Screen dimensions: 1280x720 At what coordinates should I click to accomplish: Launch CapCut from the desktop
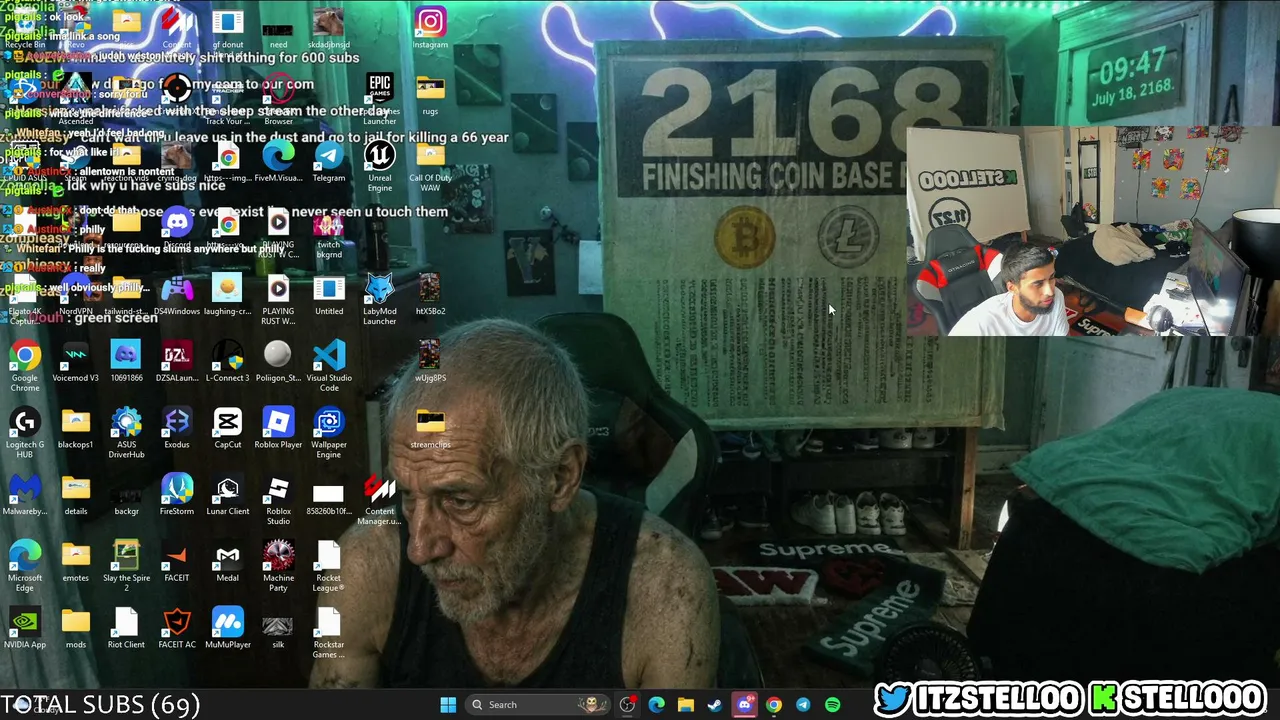tap(227, 429)
